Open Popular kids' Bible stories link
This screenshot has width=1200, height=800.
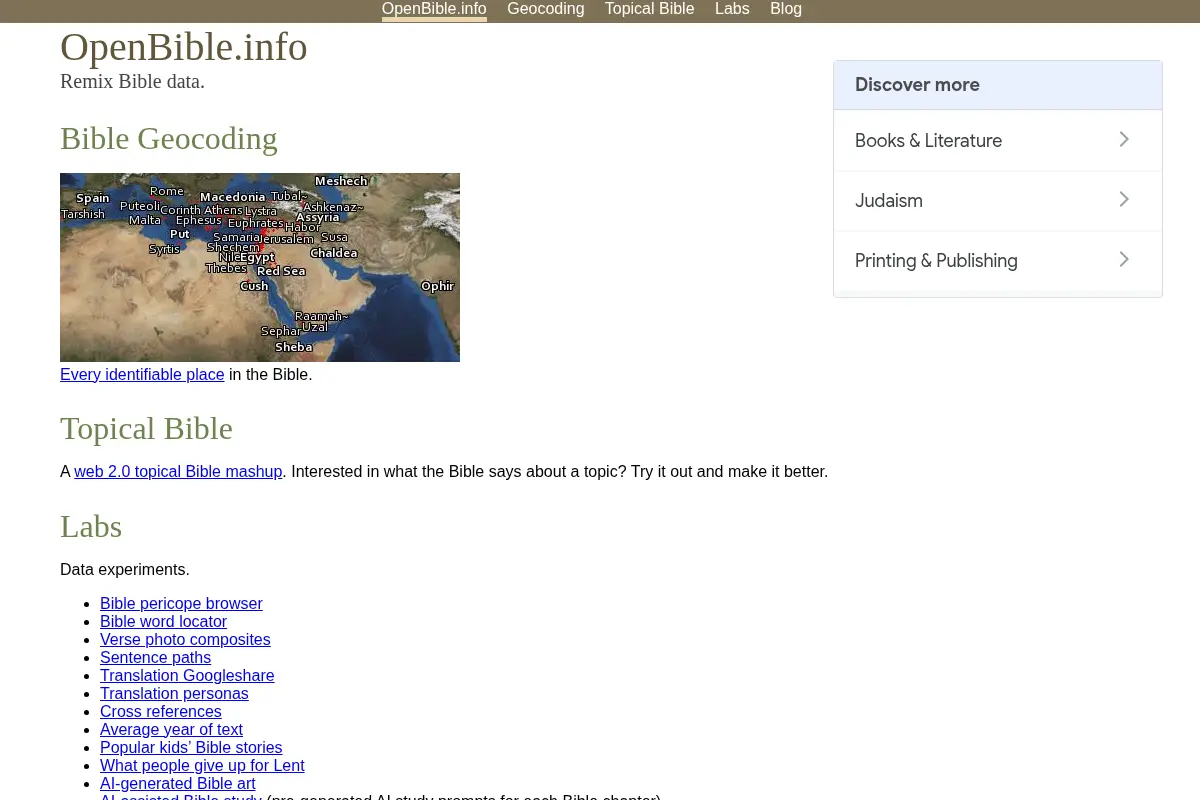tap(191, 747)
